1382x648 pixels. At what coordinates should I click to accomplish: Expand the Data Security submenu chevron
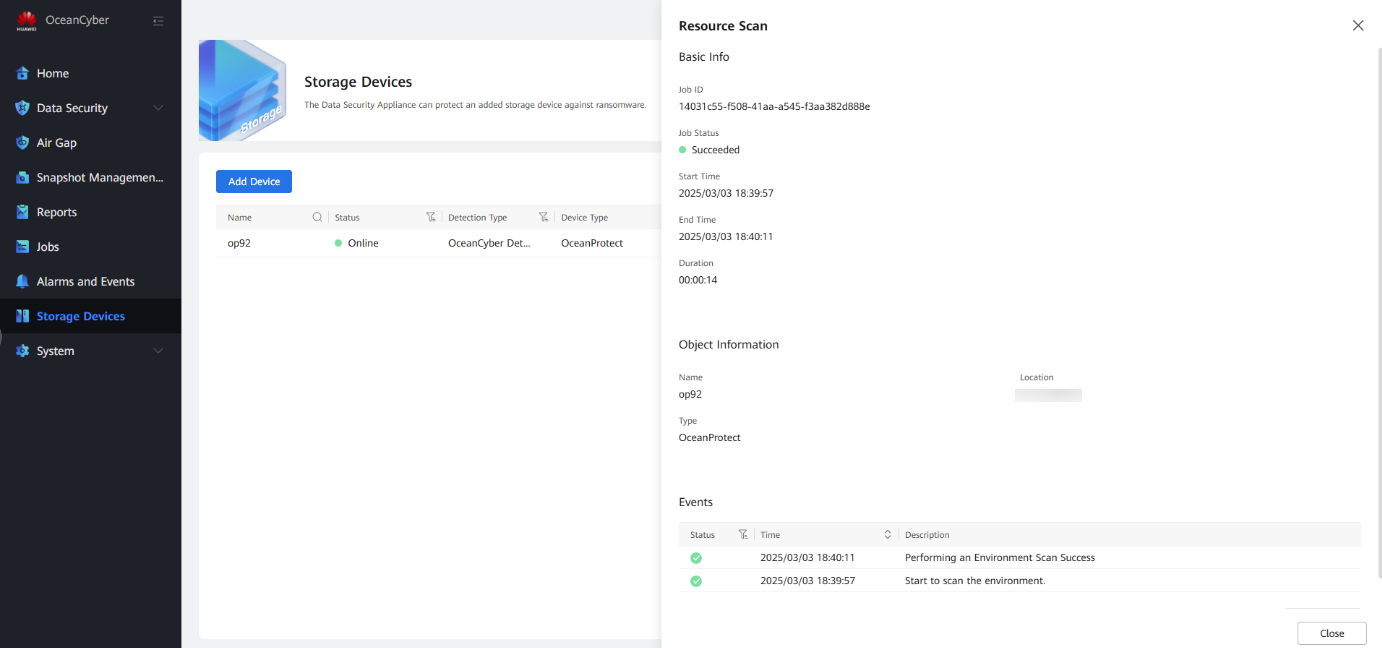click(x=158, y=108)
